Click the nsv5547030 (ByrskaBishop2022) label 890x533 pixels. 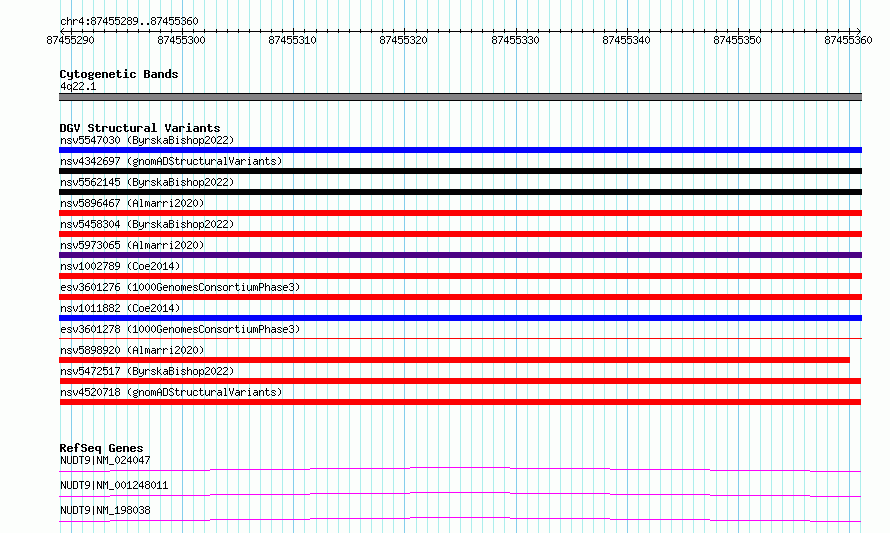click(147, 140)
